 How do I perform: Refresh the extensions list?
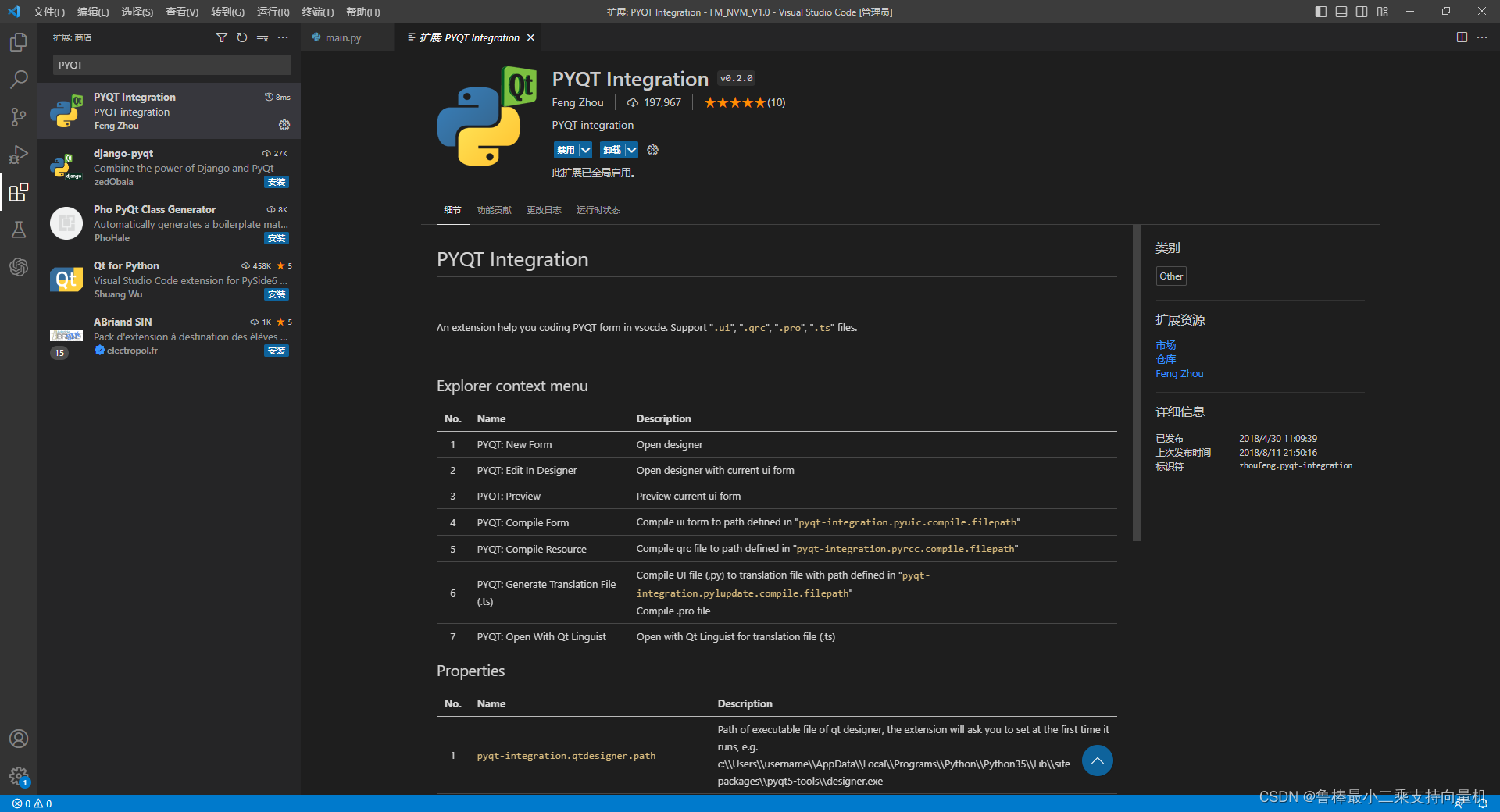(242, 37)
